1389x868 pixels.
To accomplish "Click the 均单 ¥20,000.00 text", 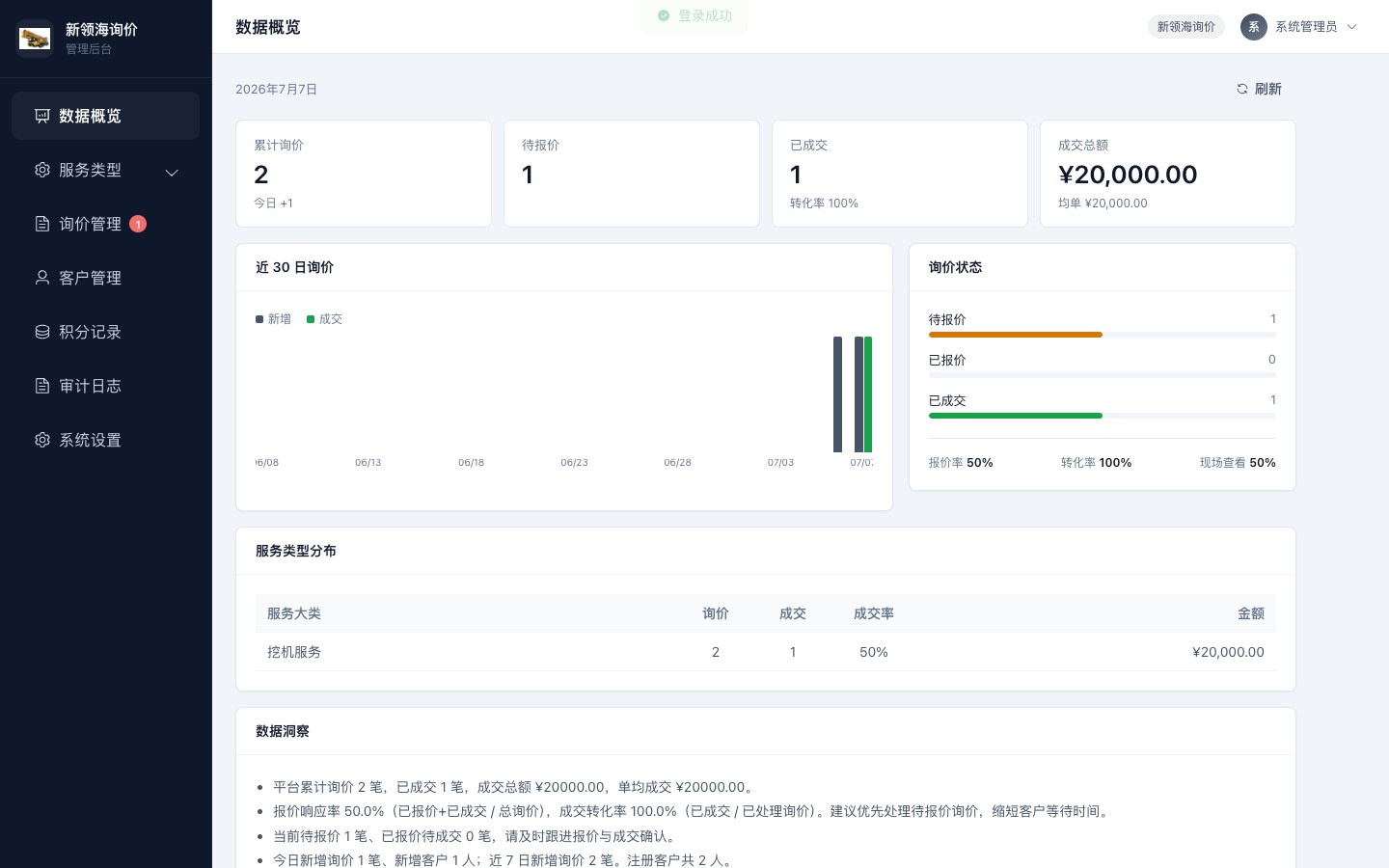I will (x=1103, y=203).
